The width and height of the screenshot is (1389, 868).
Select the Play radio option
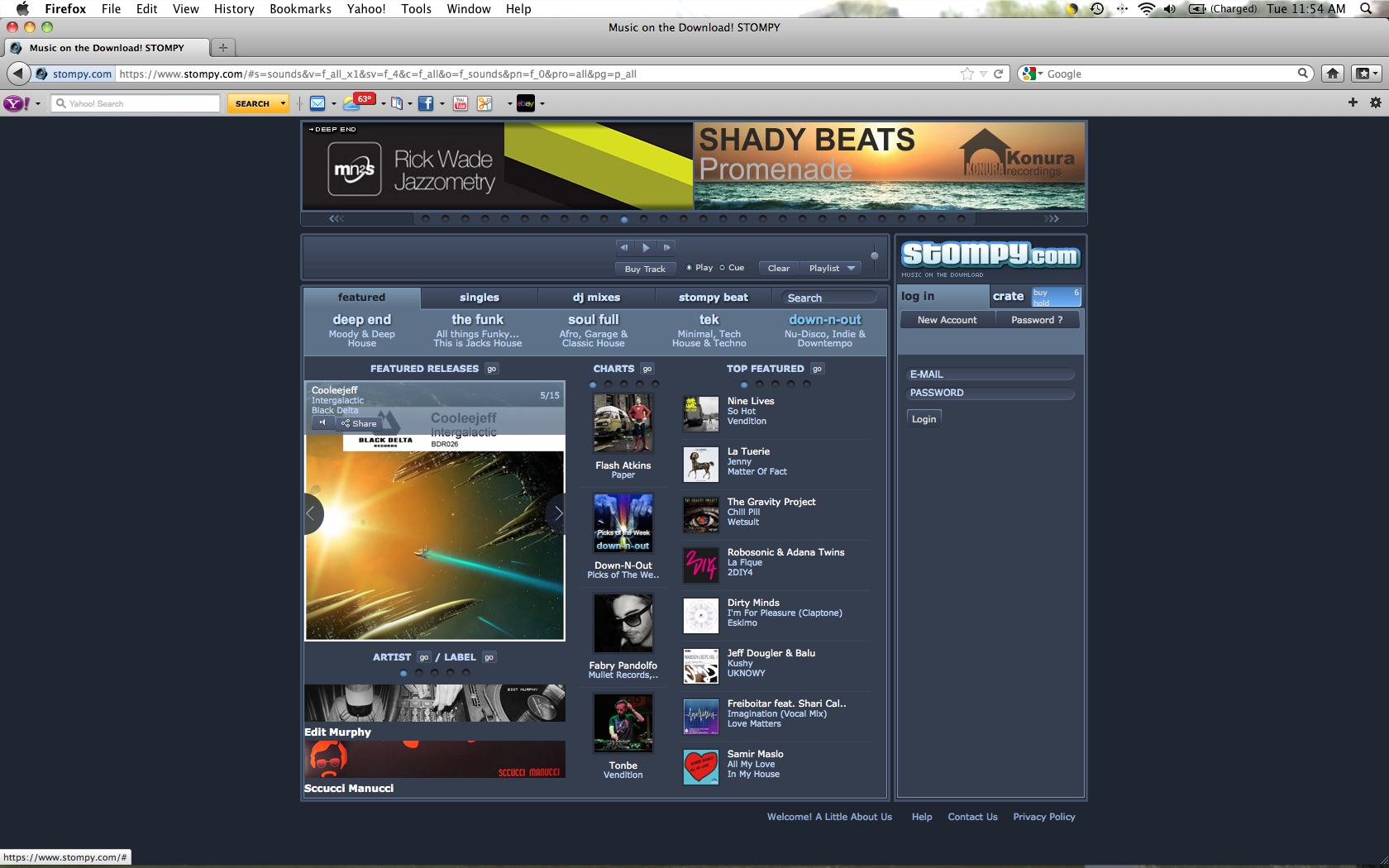point(689,268)
